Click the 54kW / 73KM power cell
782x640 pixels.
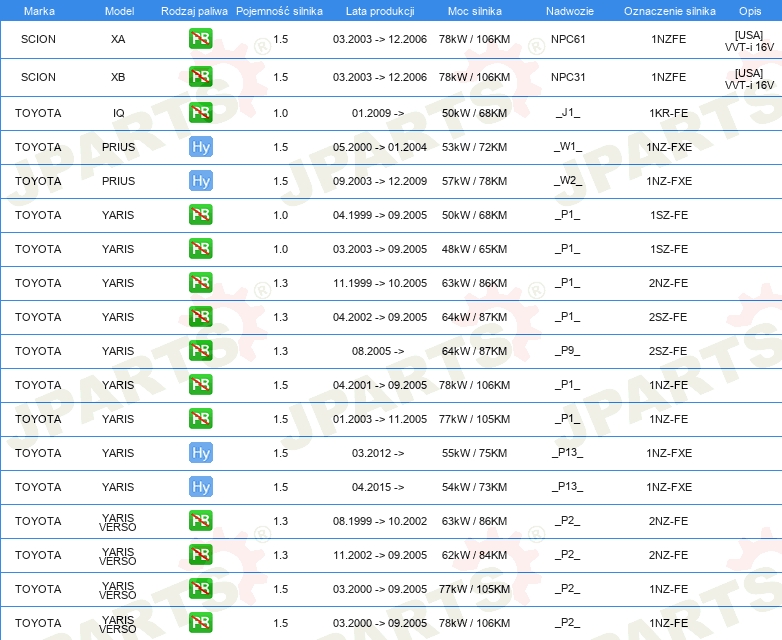(474, 486)
